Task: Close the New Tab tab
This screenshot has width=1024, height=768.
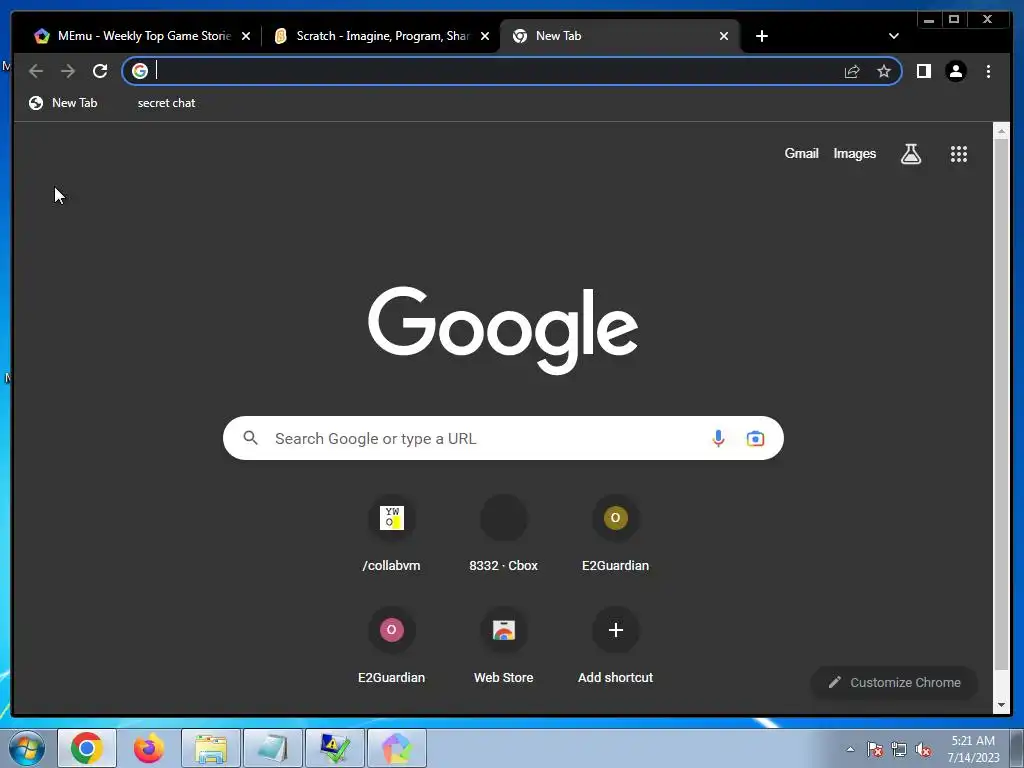Action: click(x=724, y=36)
